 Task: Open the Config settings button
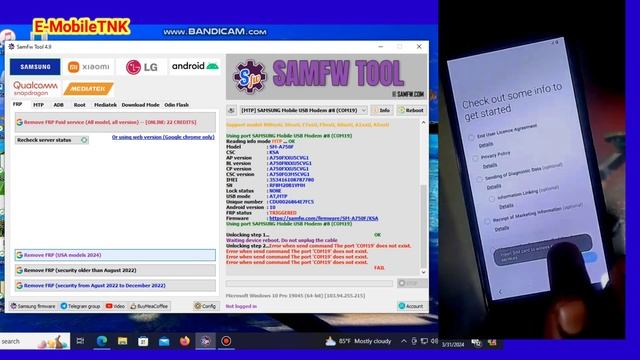click(205, 306)
